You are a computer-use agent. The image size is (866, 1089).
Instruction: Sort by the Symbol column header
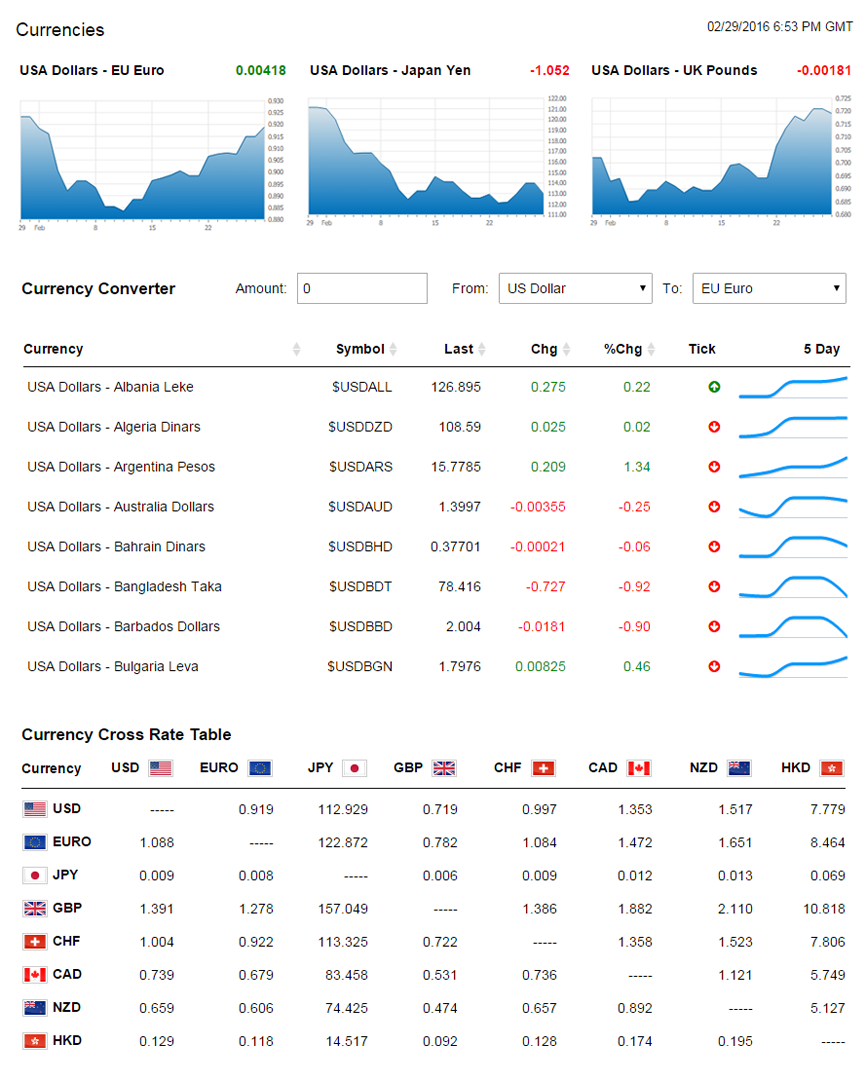361,349
